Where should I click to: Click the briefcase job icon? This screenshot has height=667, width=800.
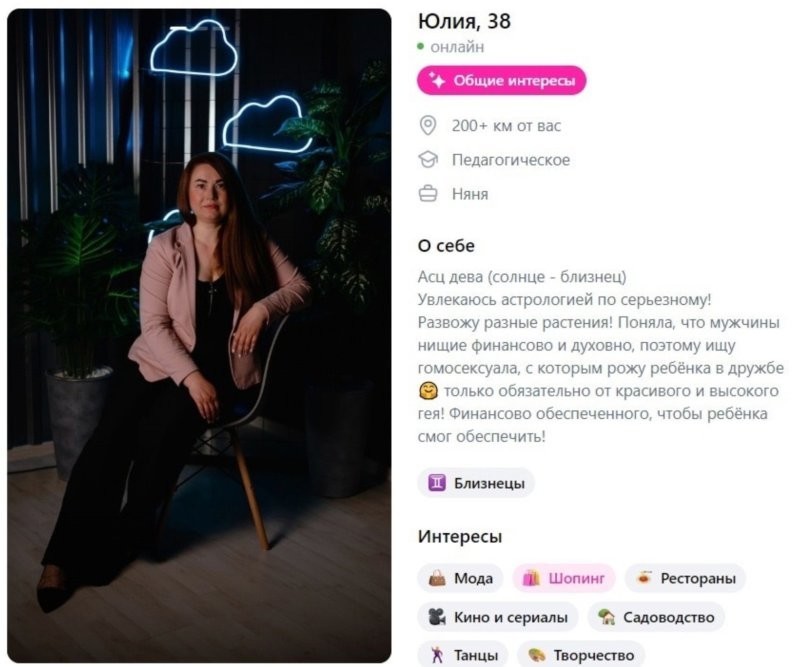tap(428, 194)
